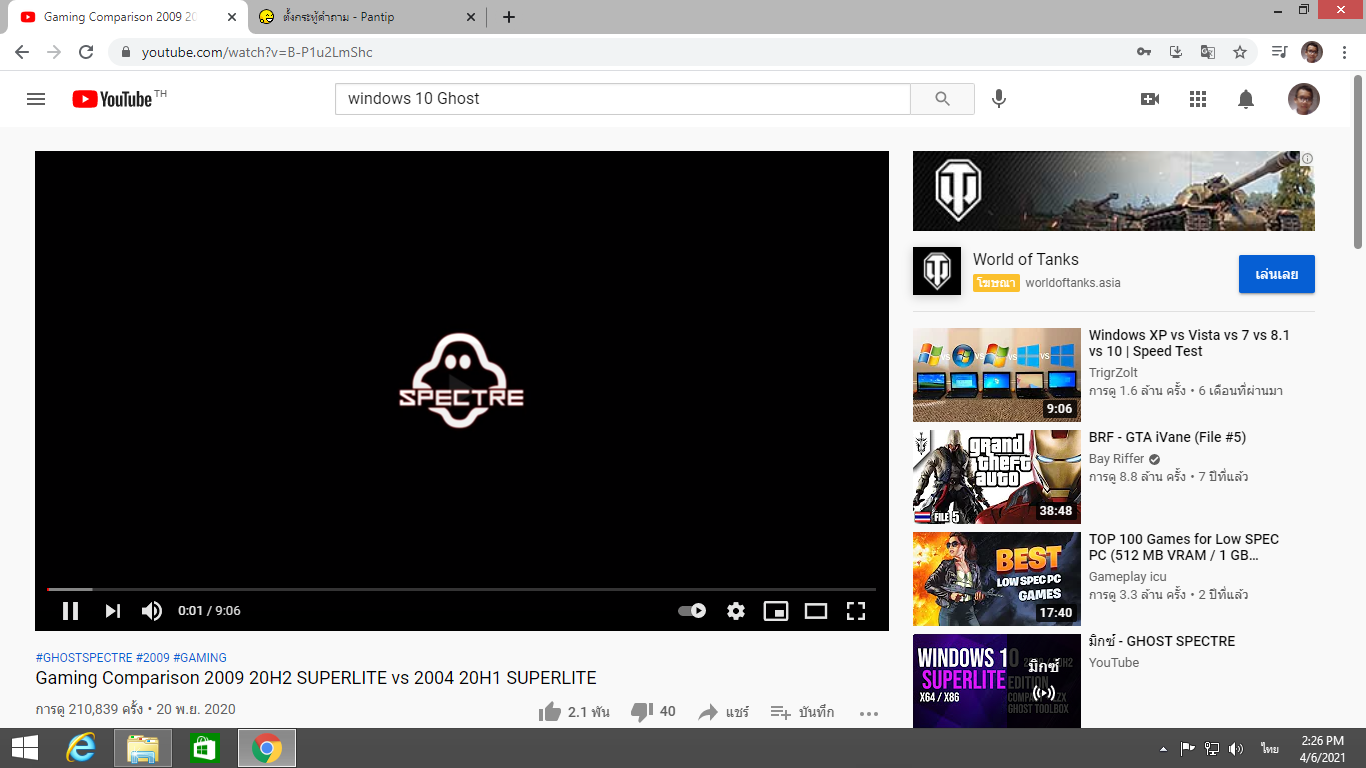The image size is (1366, 768).
Task: Open File Explorer from taskbar
Action: pyautogui.click(x=143, y=748)
